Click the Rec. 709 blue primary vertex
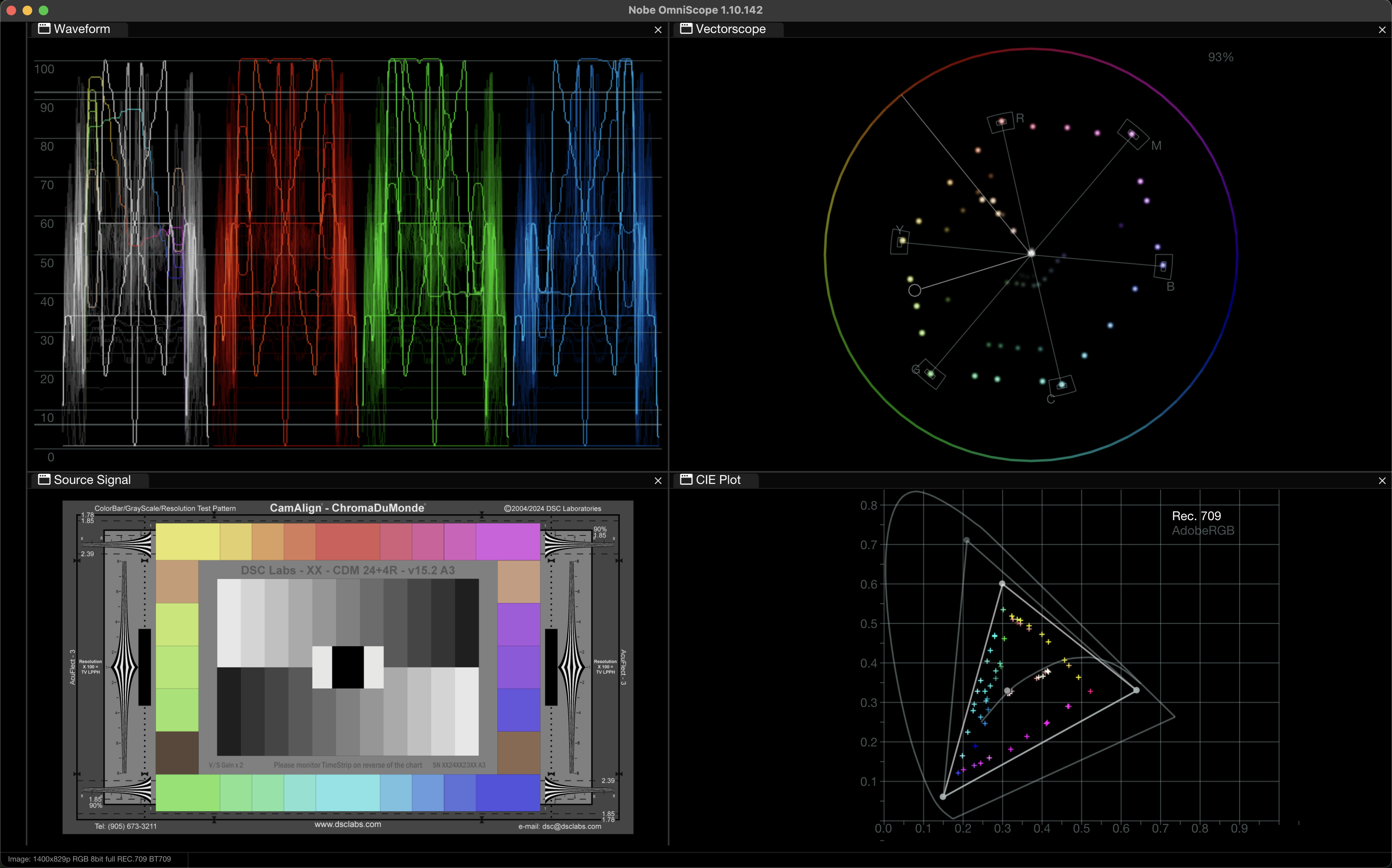This screenshot has width=1392, height=868. tap(942, 796)
